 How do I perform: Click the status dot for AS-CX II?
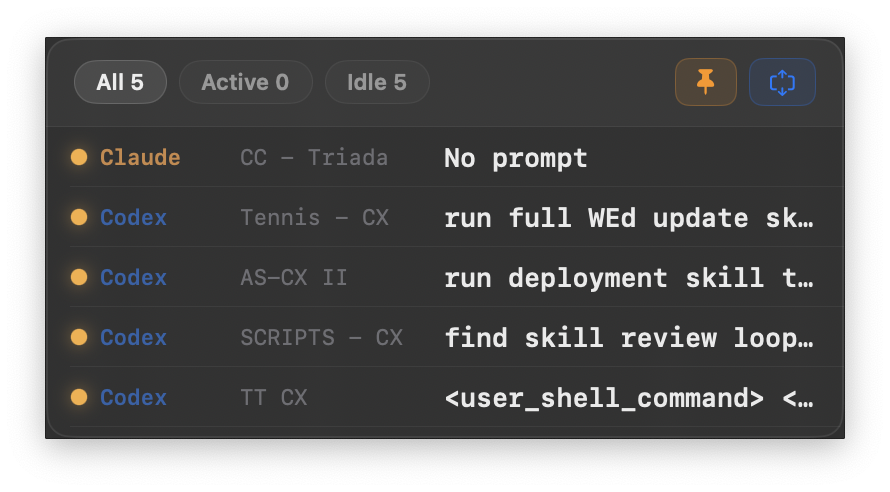79,277
